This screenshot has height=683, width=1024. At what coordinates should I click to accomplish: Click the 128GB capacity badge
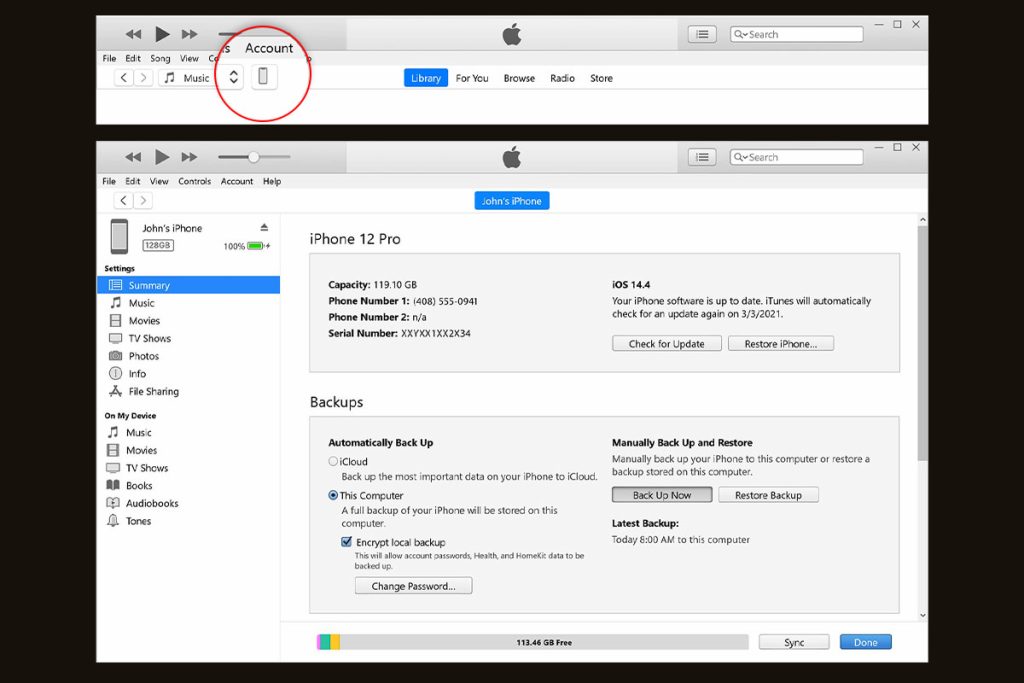click(158, 245)
